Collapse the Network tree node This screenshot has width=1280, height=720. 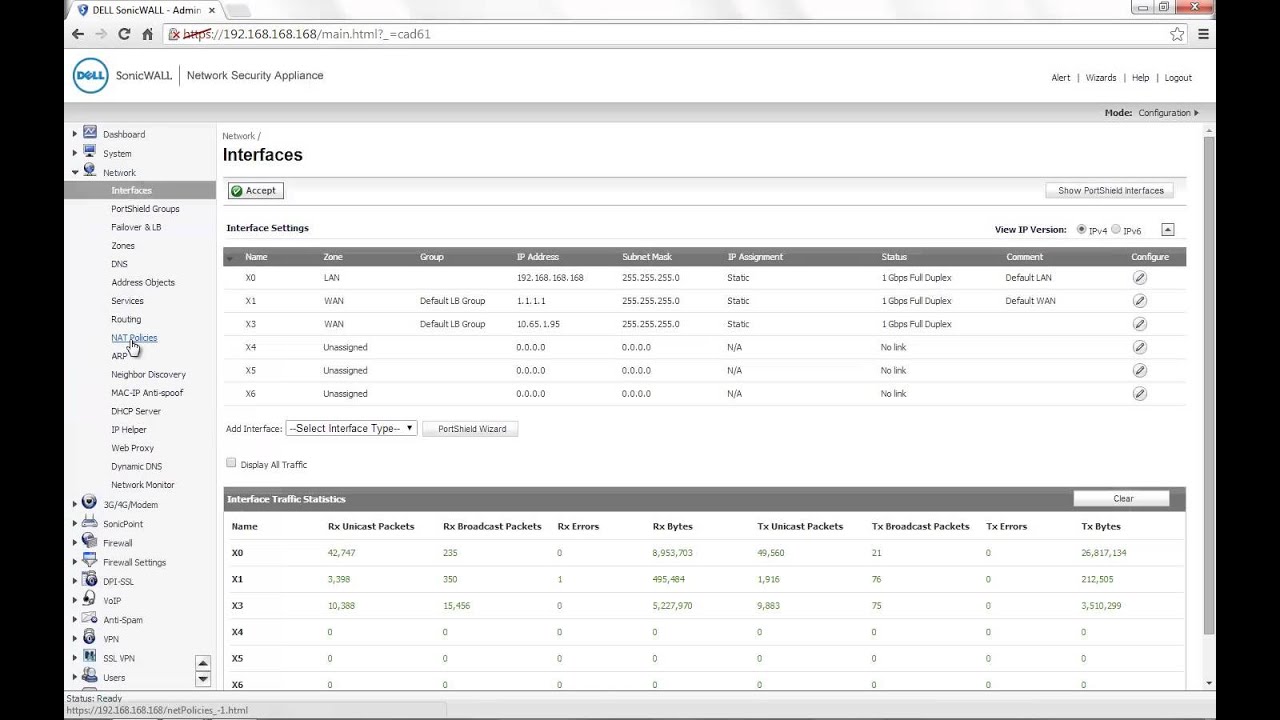coord(74,172)
